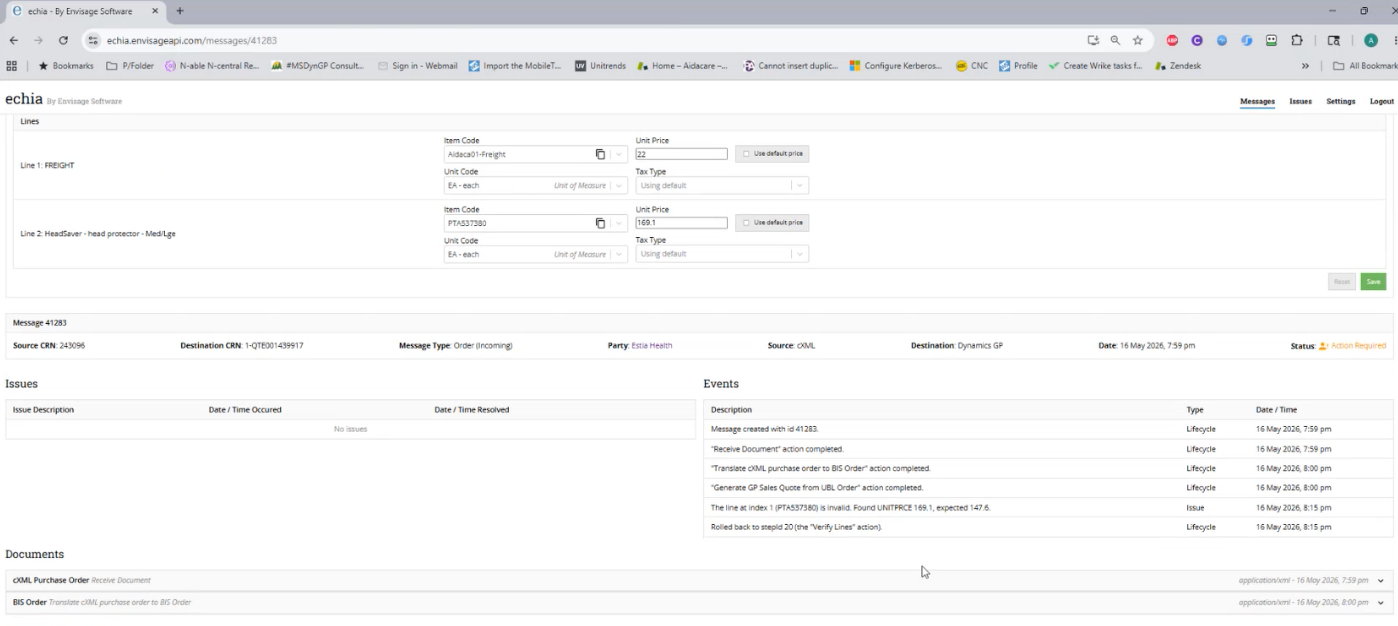Screen dimensions: 1398x626
Task: Go forward in browser history
Action: (x=38, y=40)
